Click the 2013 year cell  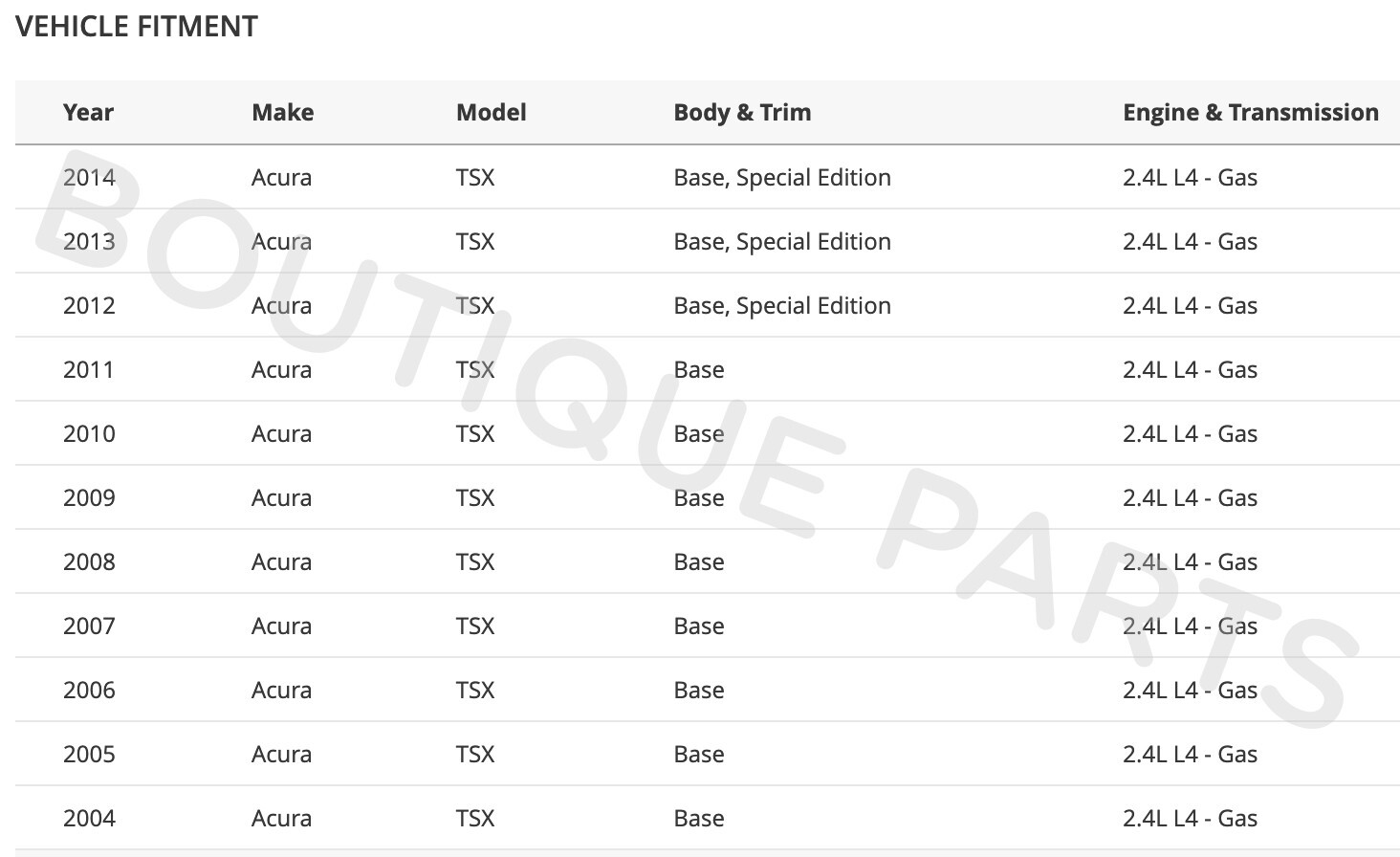point(89,242)
